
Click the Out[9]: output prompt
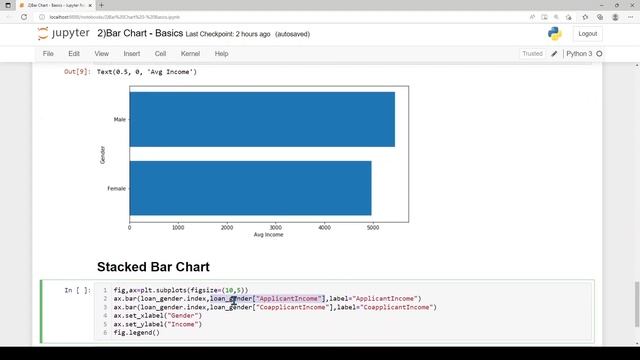78,72
